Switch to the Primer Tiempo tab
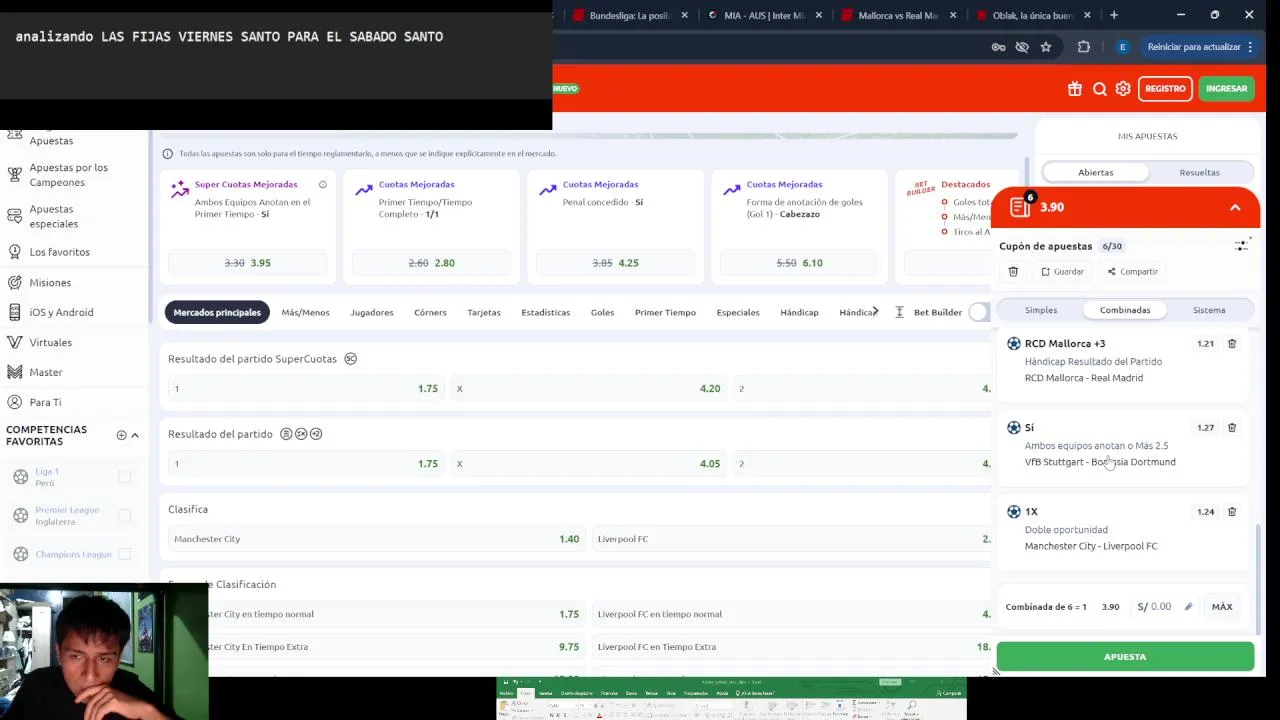 point(665,313)
